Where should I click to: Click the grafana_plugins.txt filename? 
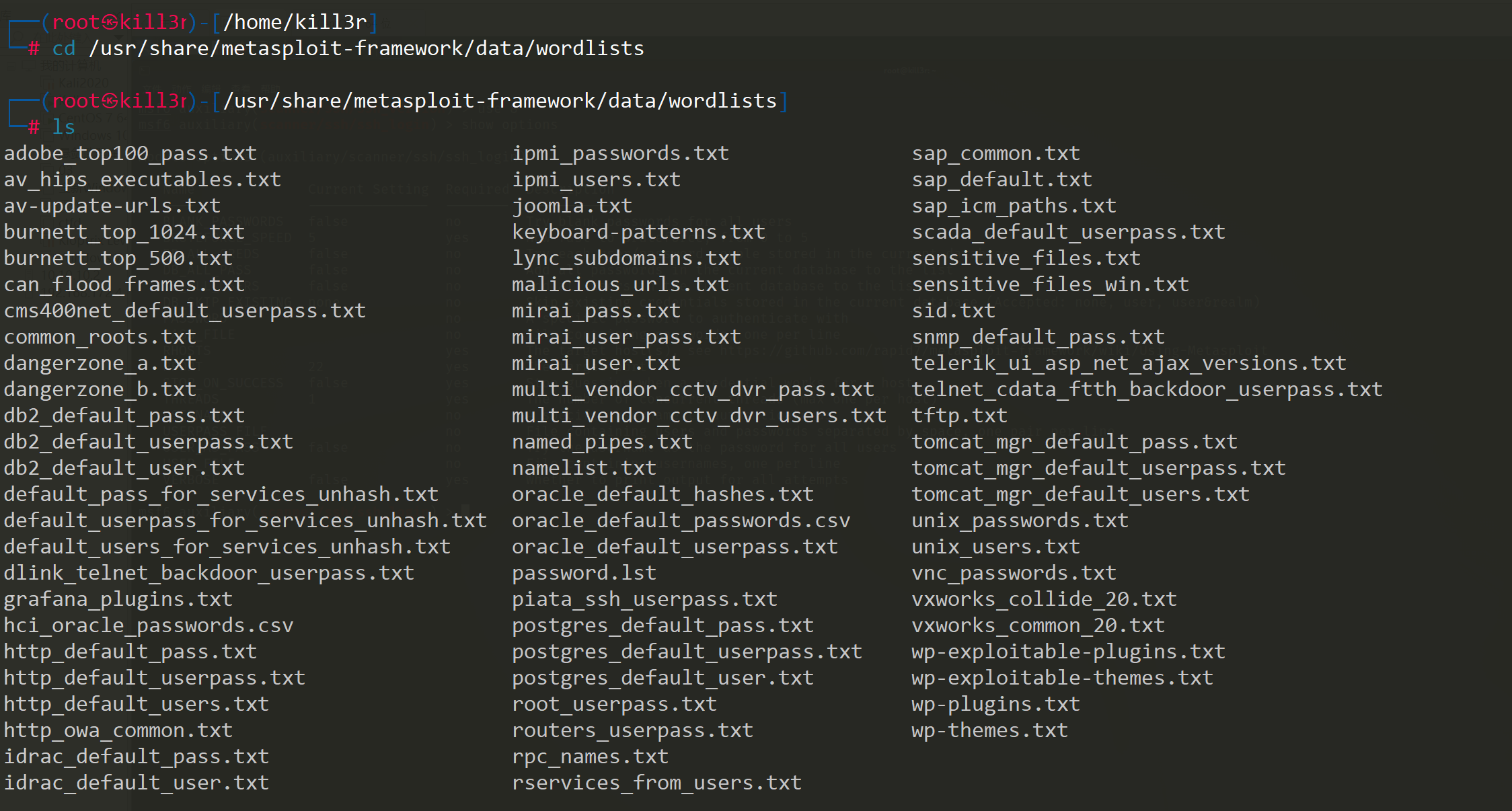click(118, 600)
